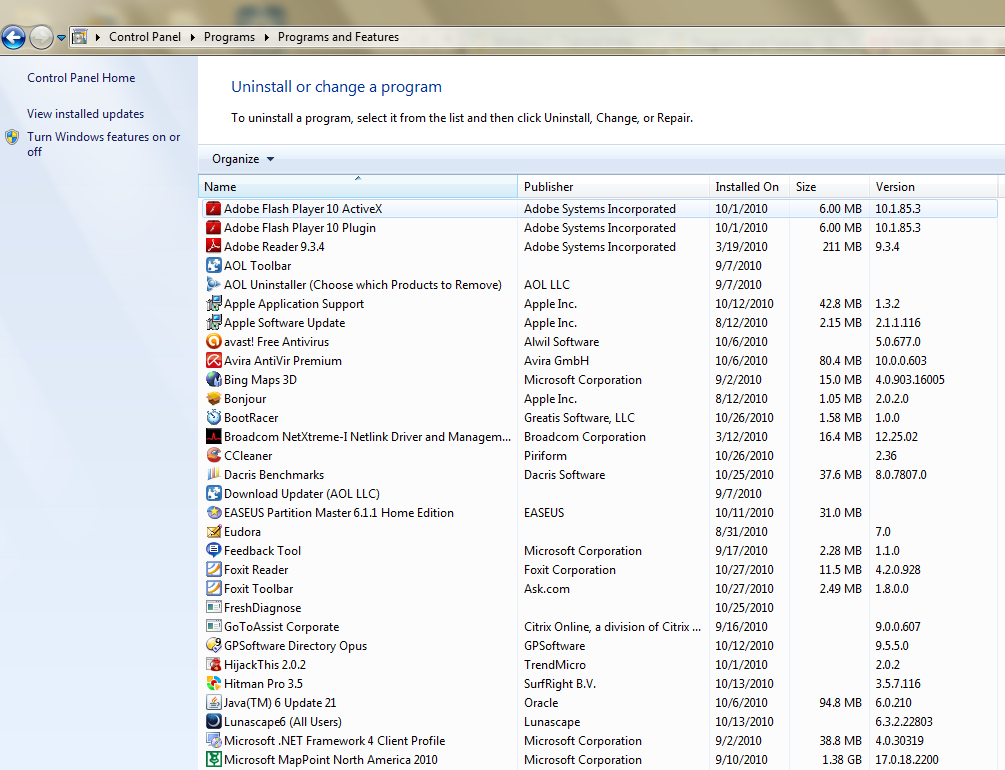
Task: Click publisher 'SurfRight B.V.' cell
Action: pos(560,684)
